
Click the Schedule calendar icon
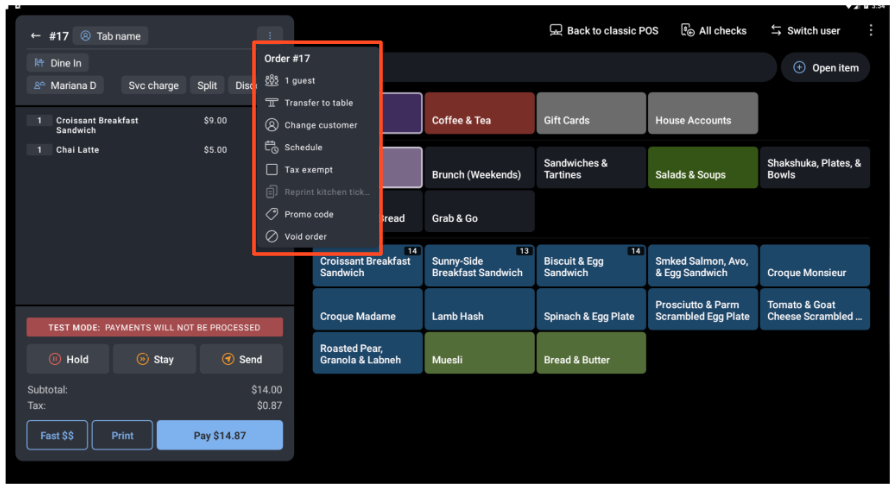tap(271, 147)
